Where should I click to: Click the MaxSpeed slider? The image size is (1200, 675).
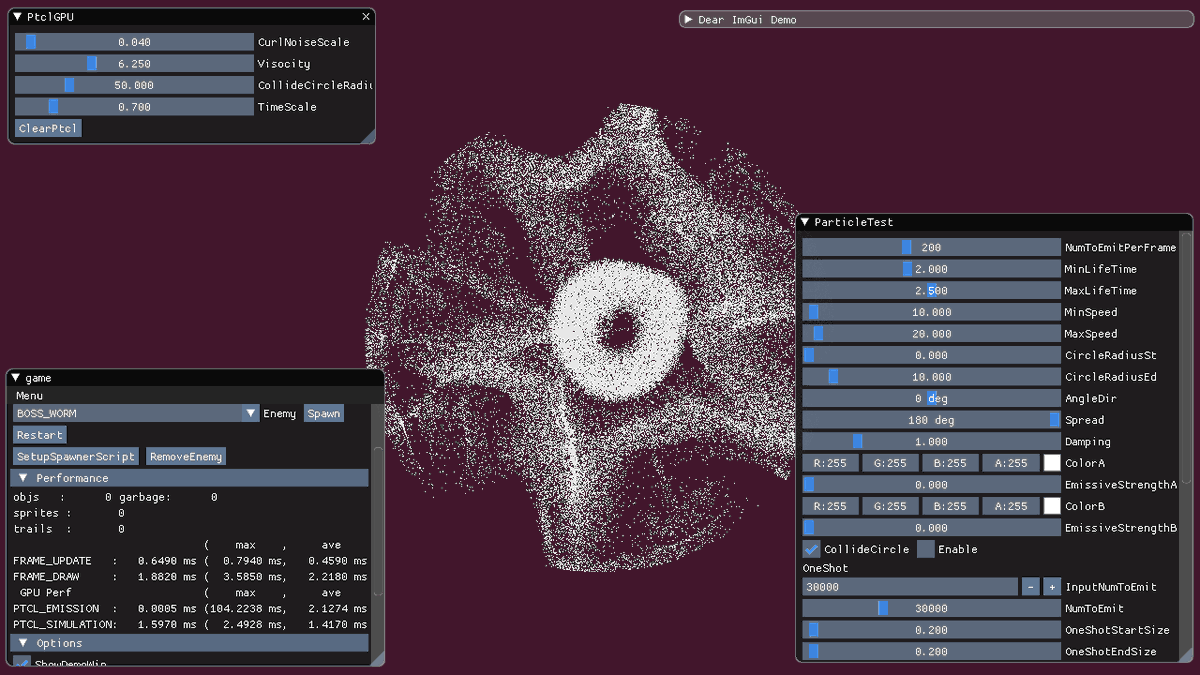pyautogui.click(x=931, y=334)
